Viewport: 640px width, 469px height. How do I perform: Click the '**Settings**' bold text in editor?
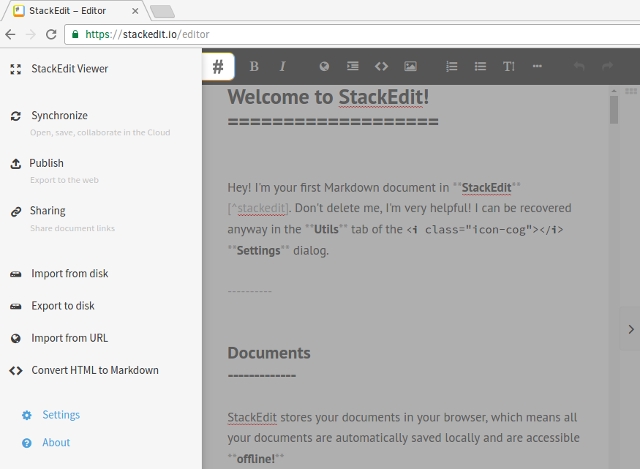coord(258,251)
